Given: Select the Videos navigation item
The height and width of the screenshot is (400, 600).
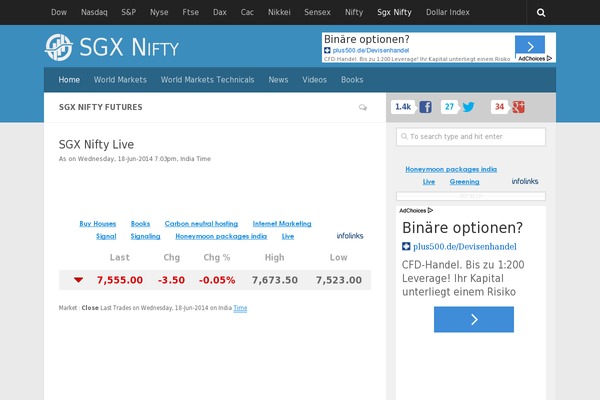Looking at the screenshot, I should tap(314, 80).
